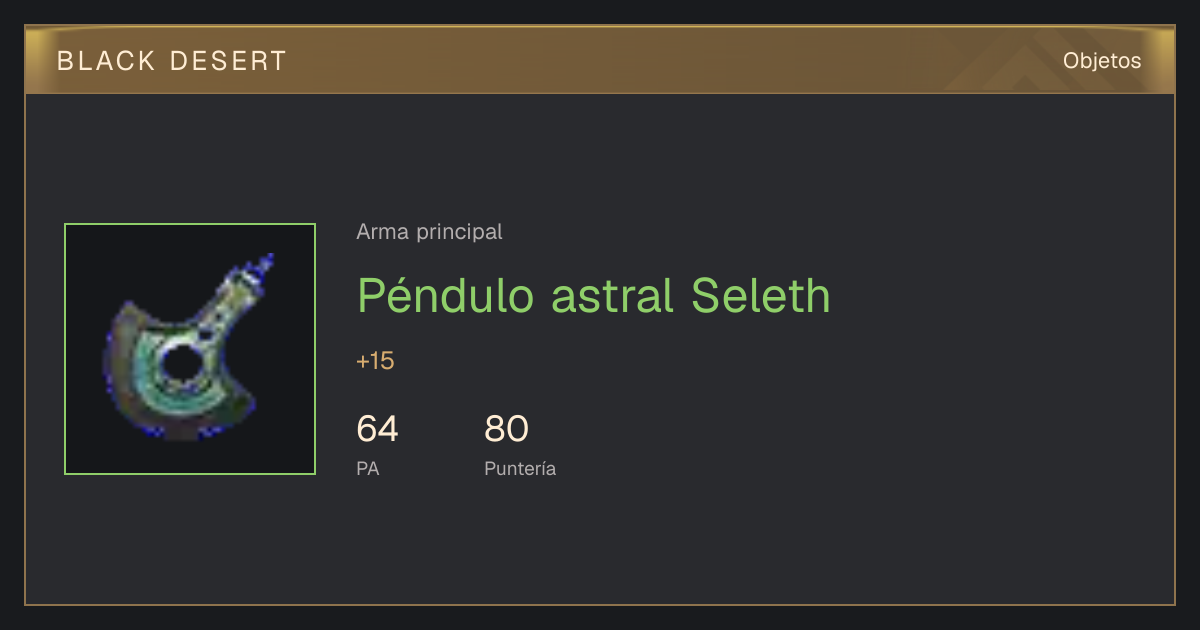Click empty card area below the stats
Viewport: 1200px width, 630px height.
pos(600,545)
